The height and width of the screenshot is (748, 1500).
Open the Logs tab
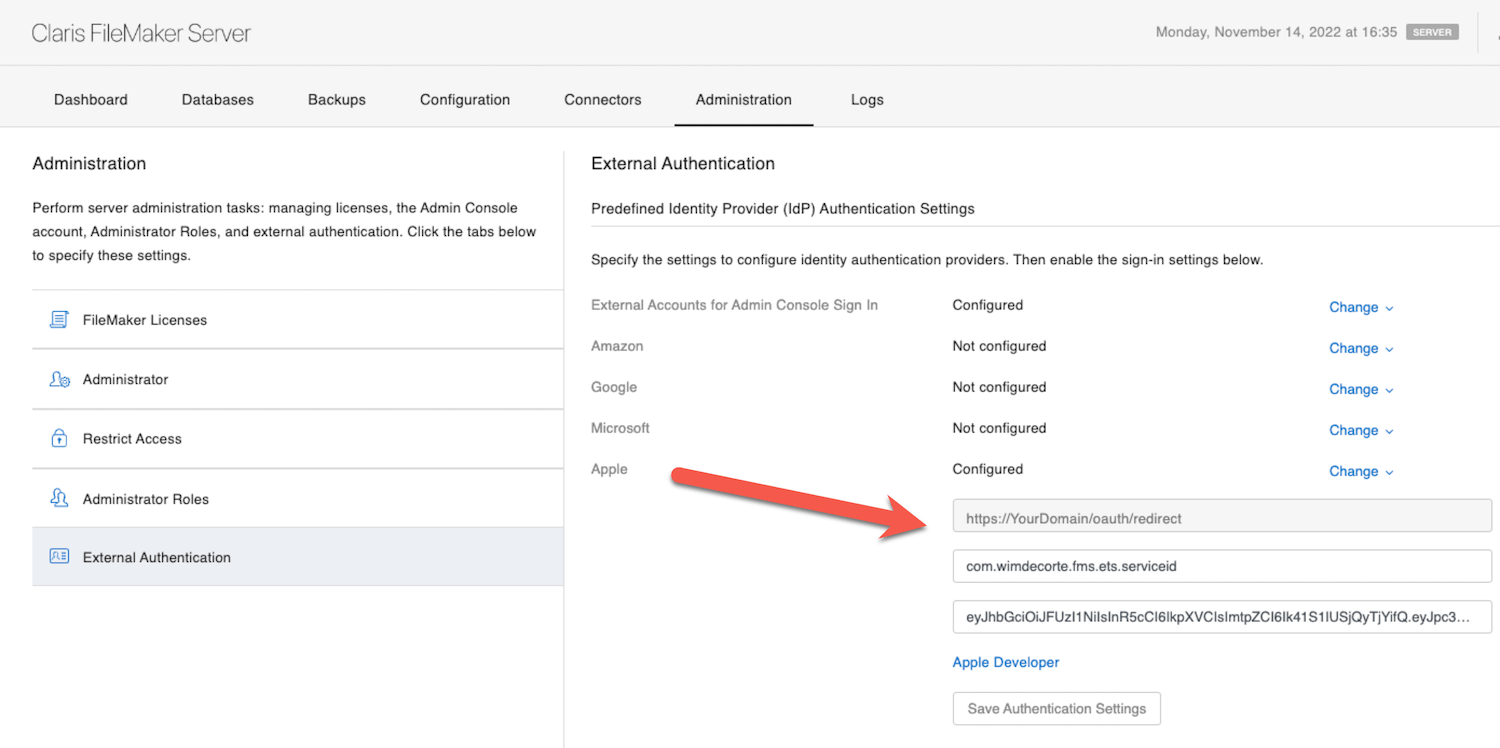(x=867, y=100)
